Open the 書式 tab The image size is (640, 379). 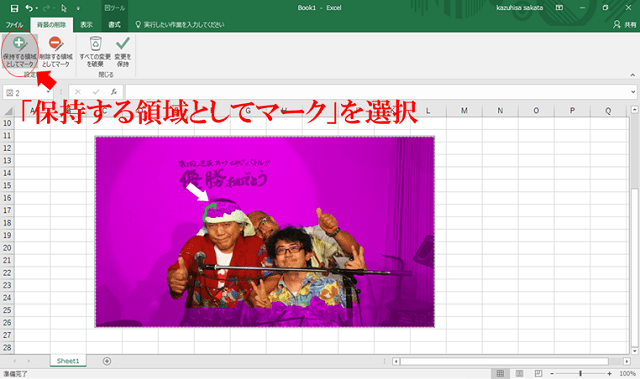click(114, 25)
